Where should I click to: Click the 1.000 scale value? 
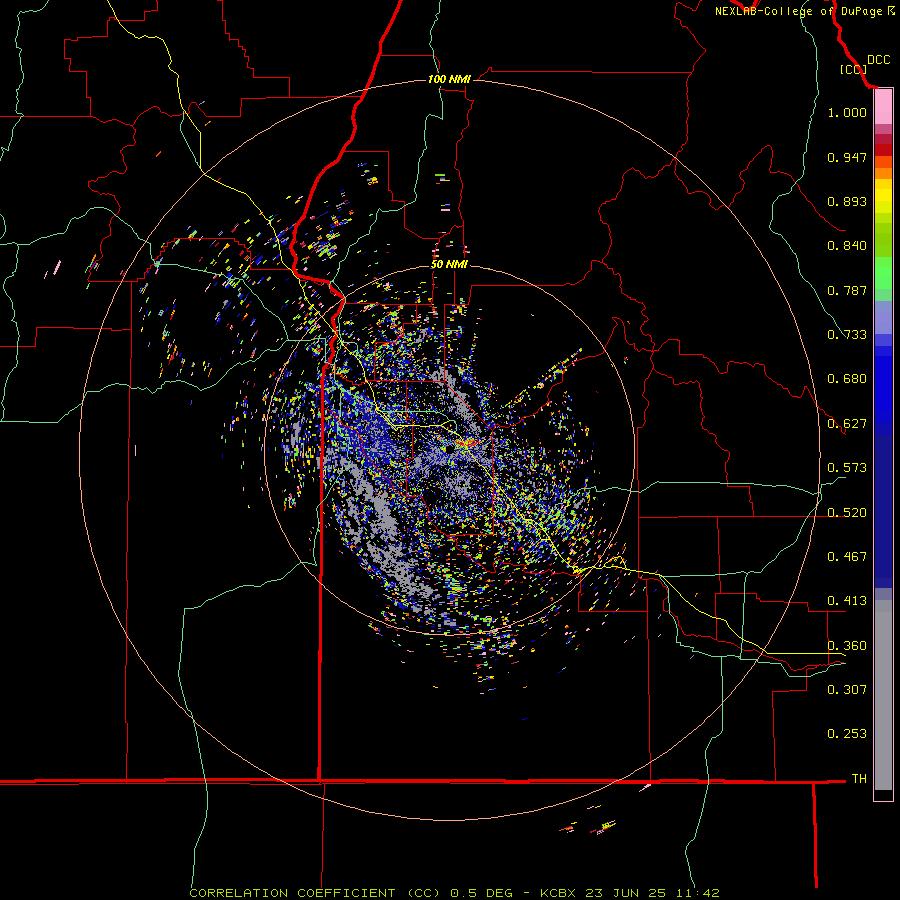[x=847, y=112]
